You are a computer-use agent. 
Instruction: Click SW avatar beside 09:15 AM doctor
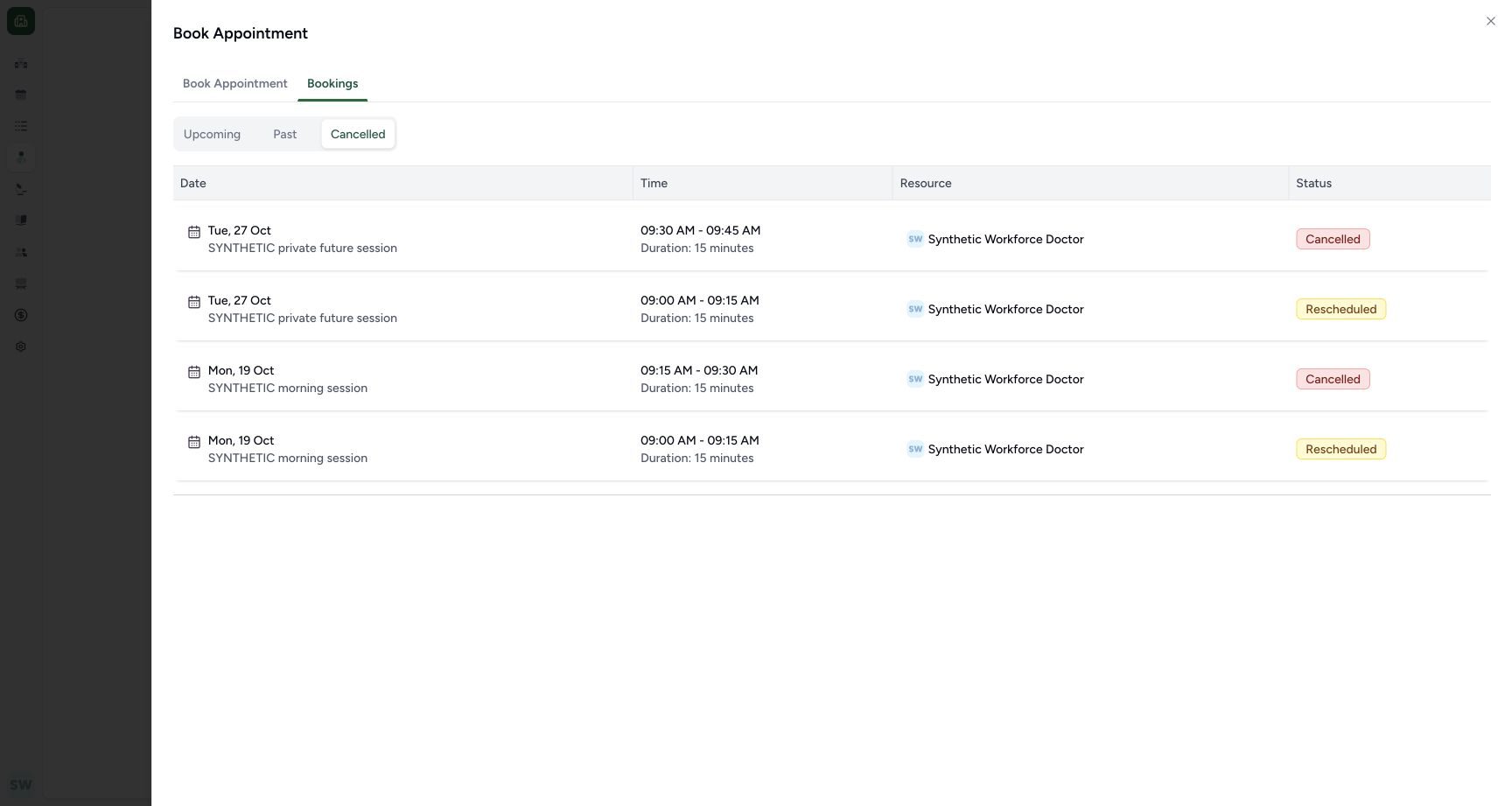(915, 379)
